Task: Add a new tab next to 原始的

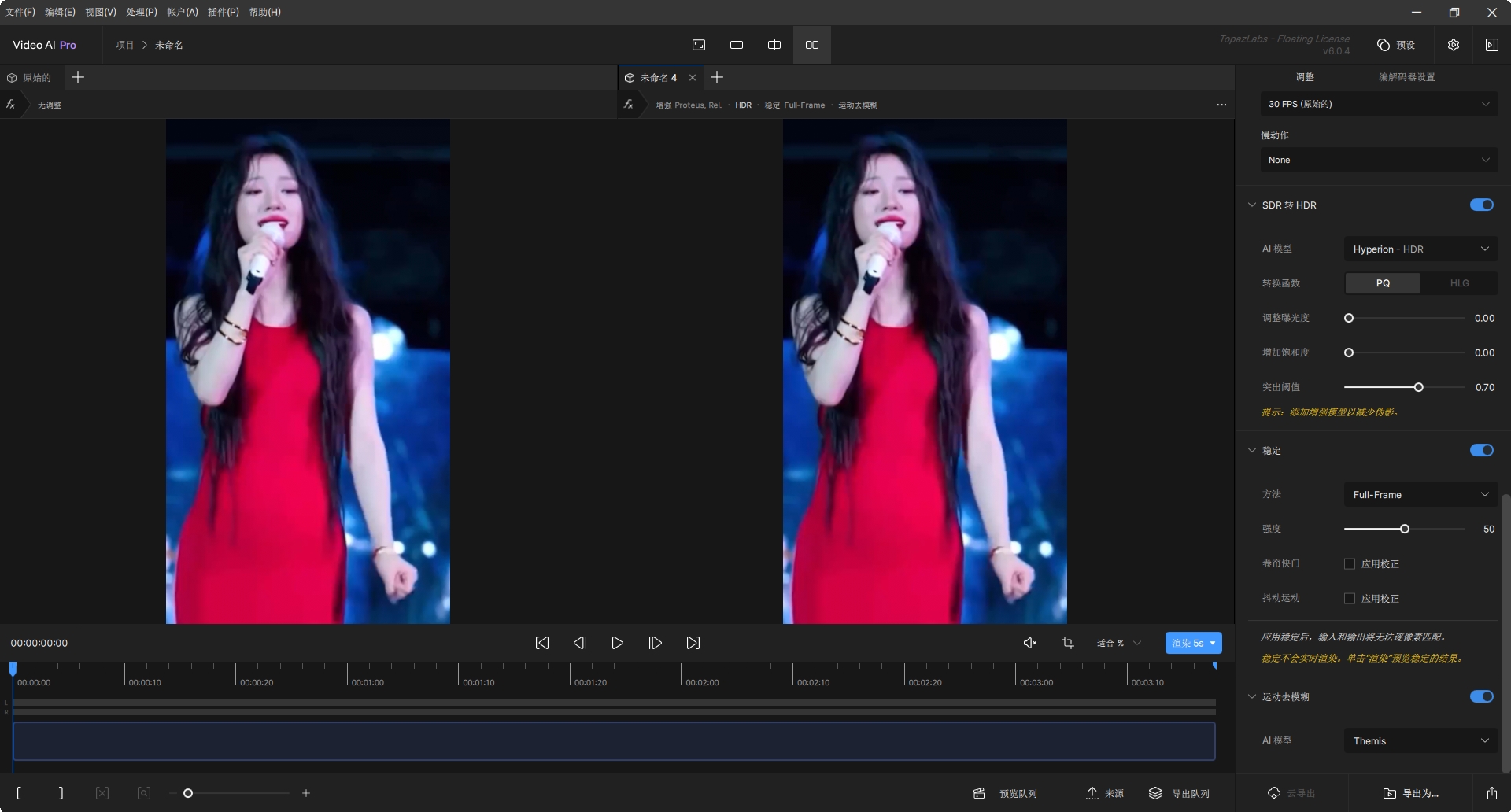Action: click(x=78, y=77)
